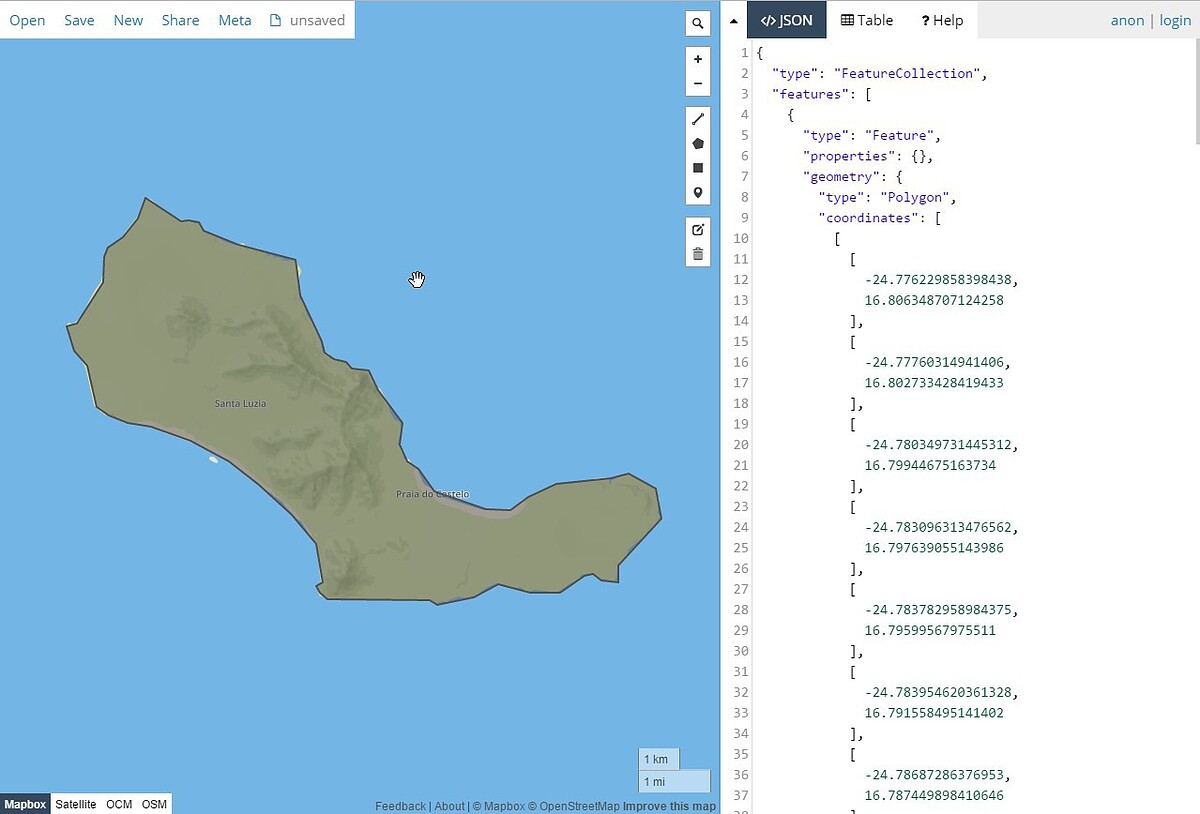Open the Help tab
Screen dimensions: 1200x814
(x=942, y=20)
